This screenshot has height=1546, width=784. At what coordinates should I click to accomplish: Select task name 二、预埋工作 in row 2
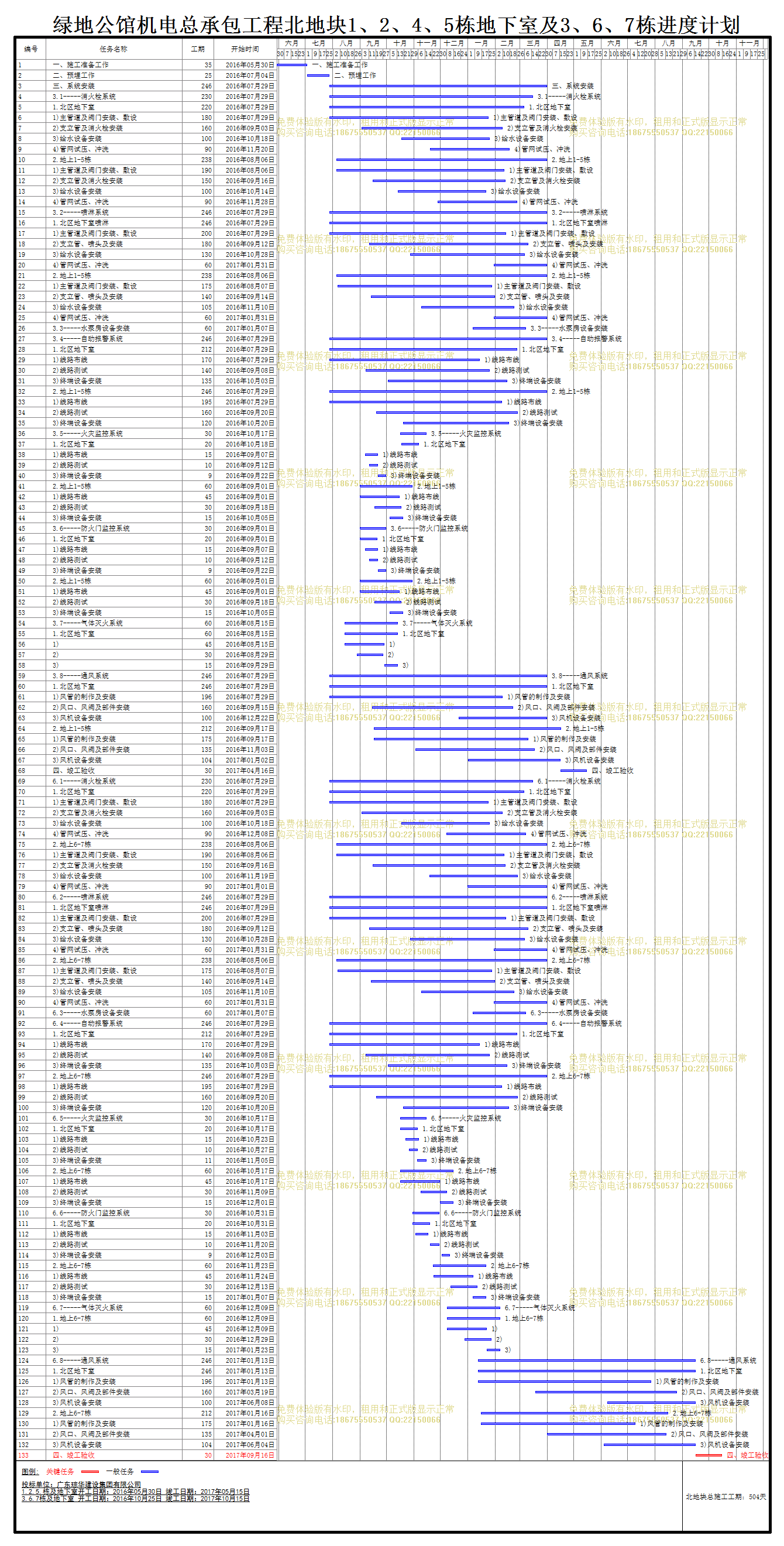74,75
